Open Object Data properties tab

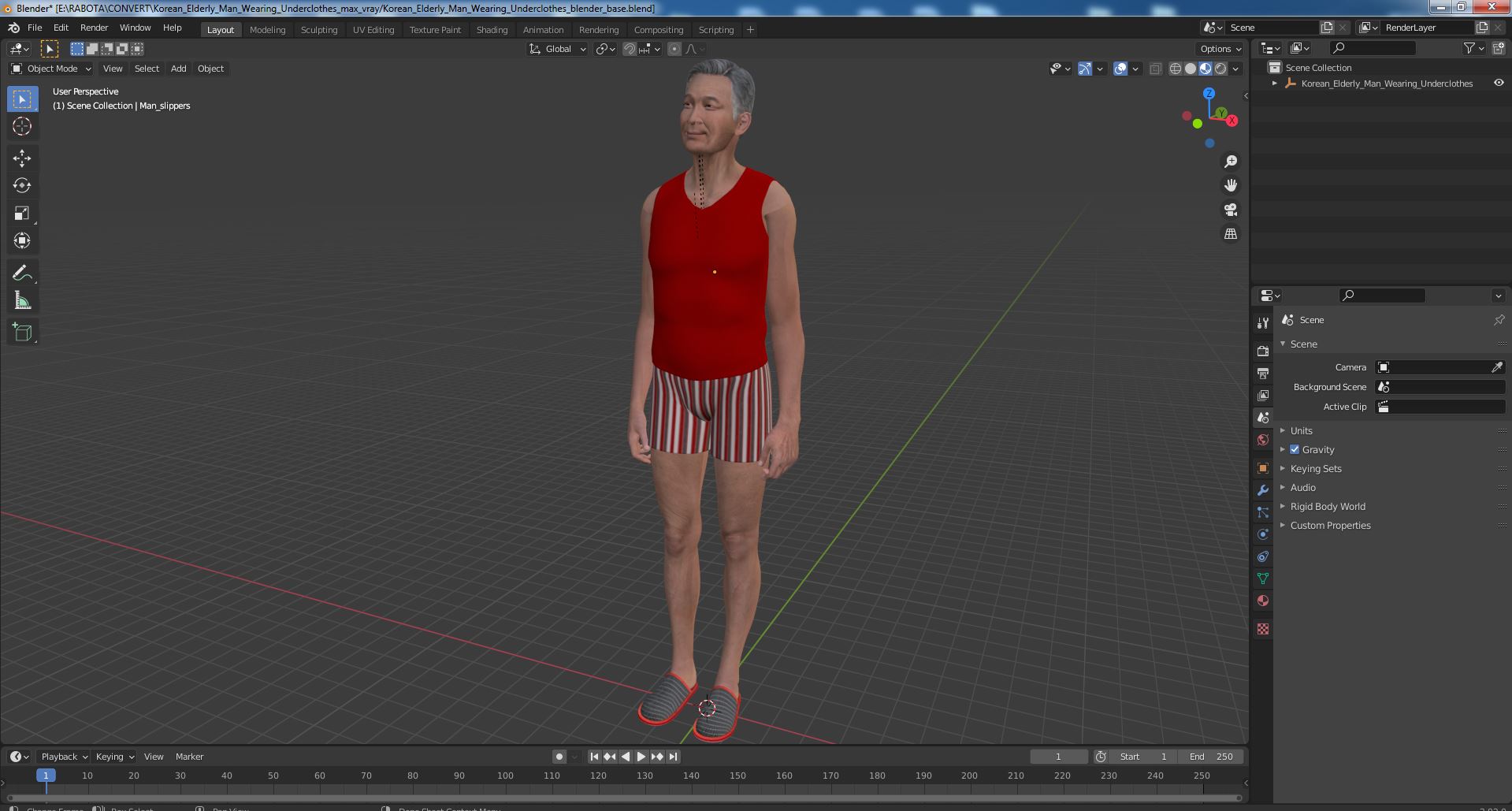click(x=1263, y=578)
